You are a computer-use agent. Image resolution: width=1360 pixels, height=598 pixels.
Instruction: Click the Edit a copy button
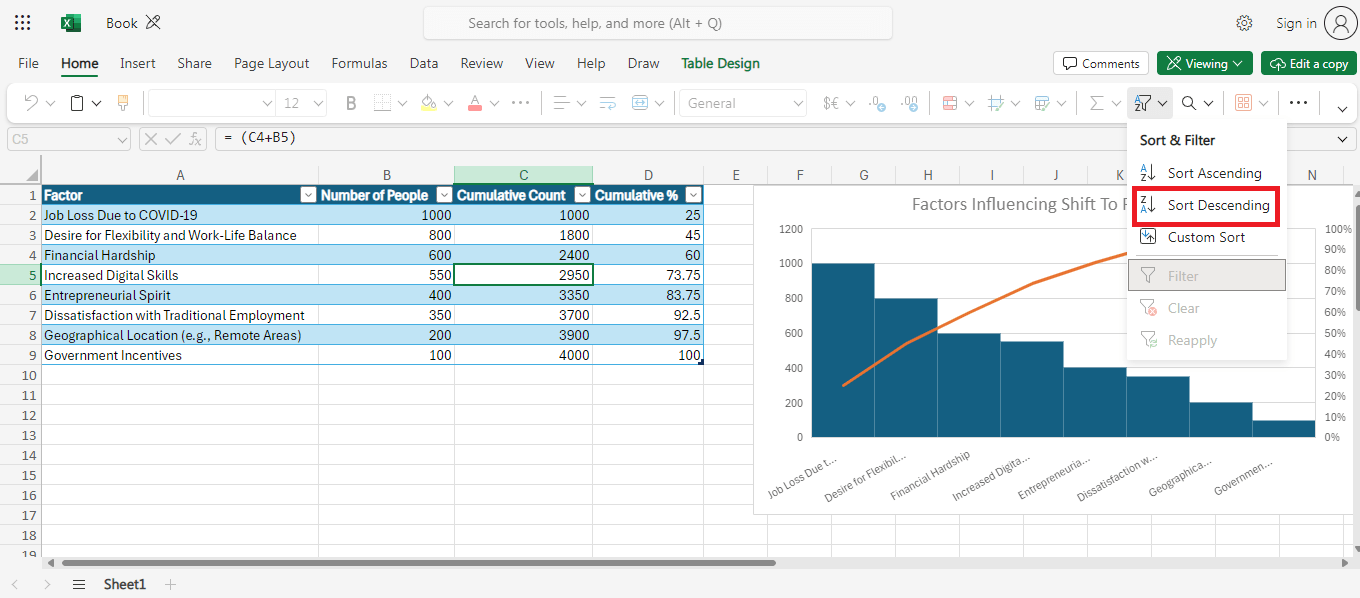click(x=1308, y=63)
